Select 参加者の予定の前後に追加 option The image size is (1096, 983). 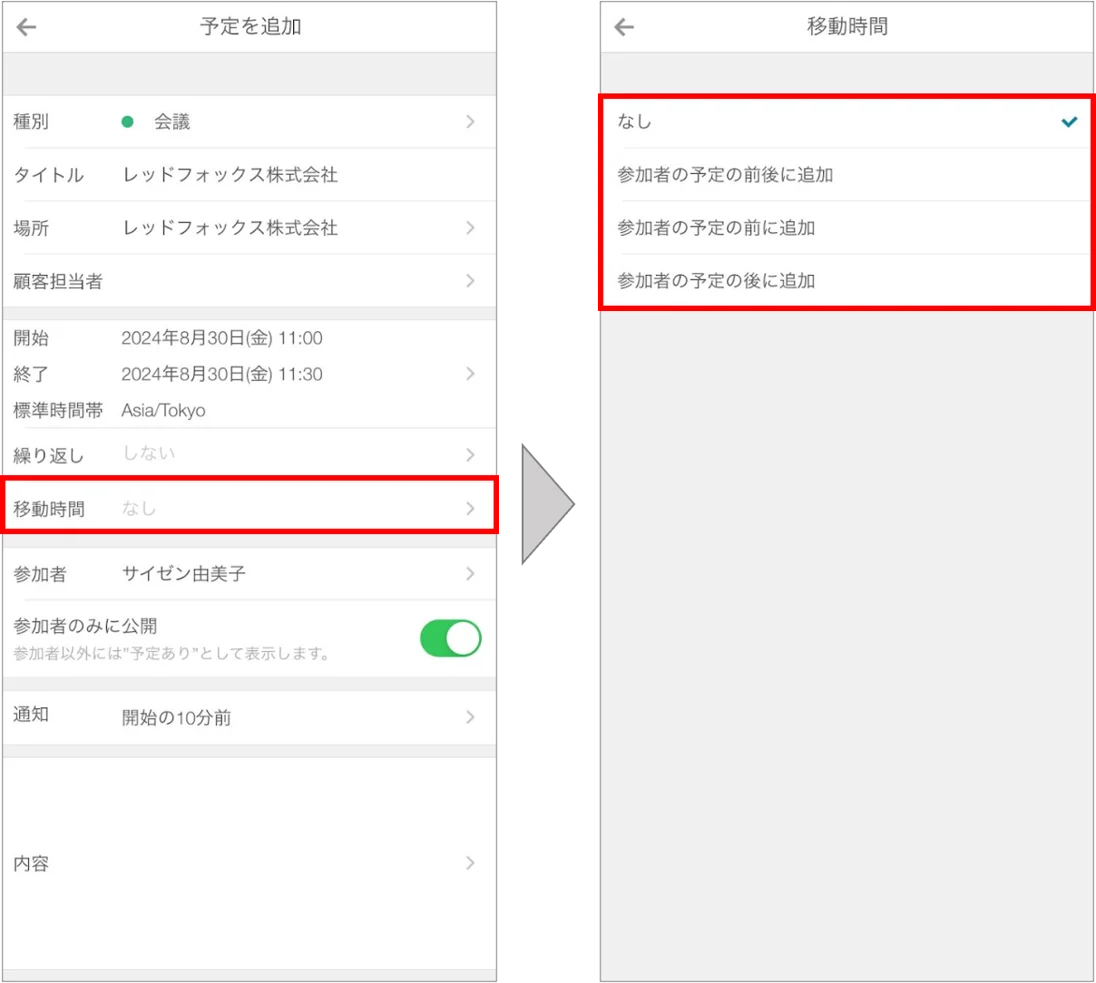pyautogui.click(x=846, y=175)
